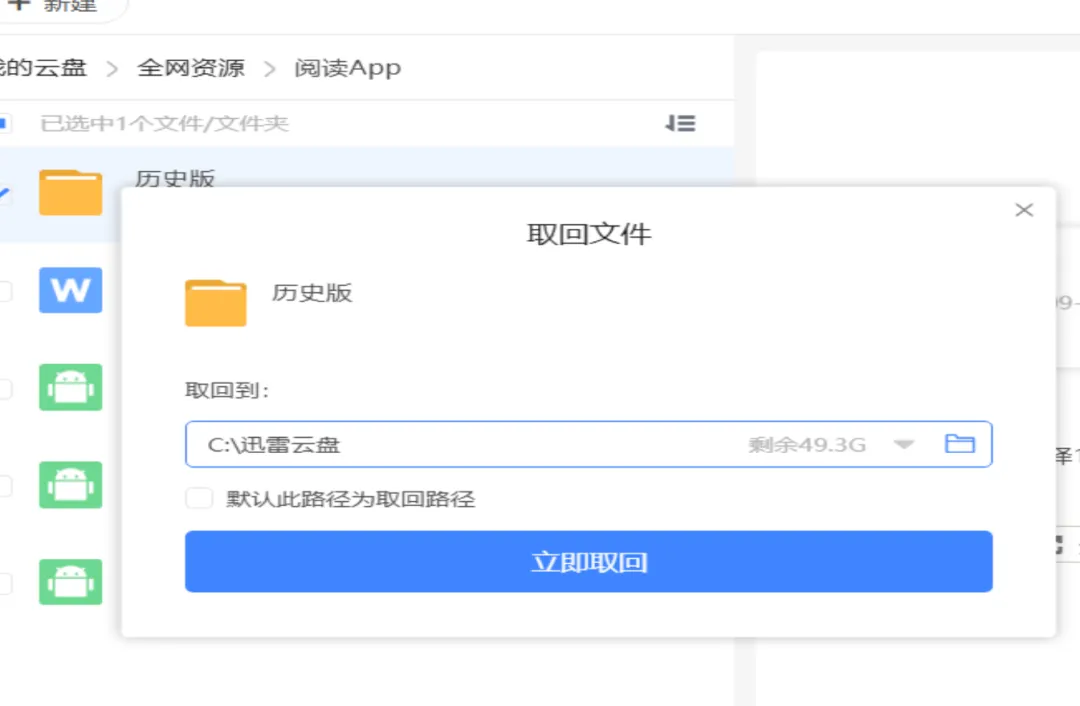Click the 立即取回 button
Screen dimensions: 1080x706
[x=588, y=561]
